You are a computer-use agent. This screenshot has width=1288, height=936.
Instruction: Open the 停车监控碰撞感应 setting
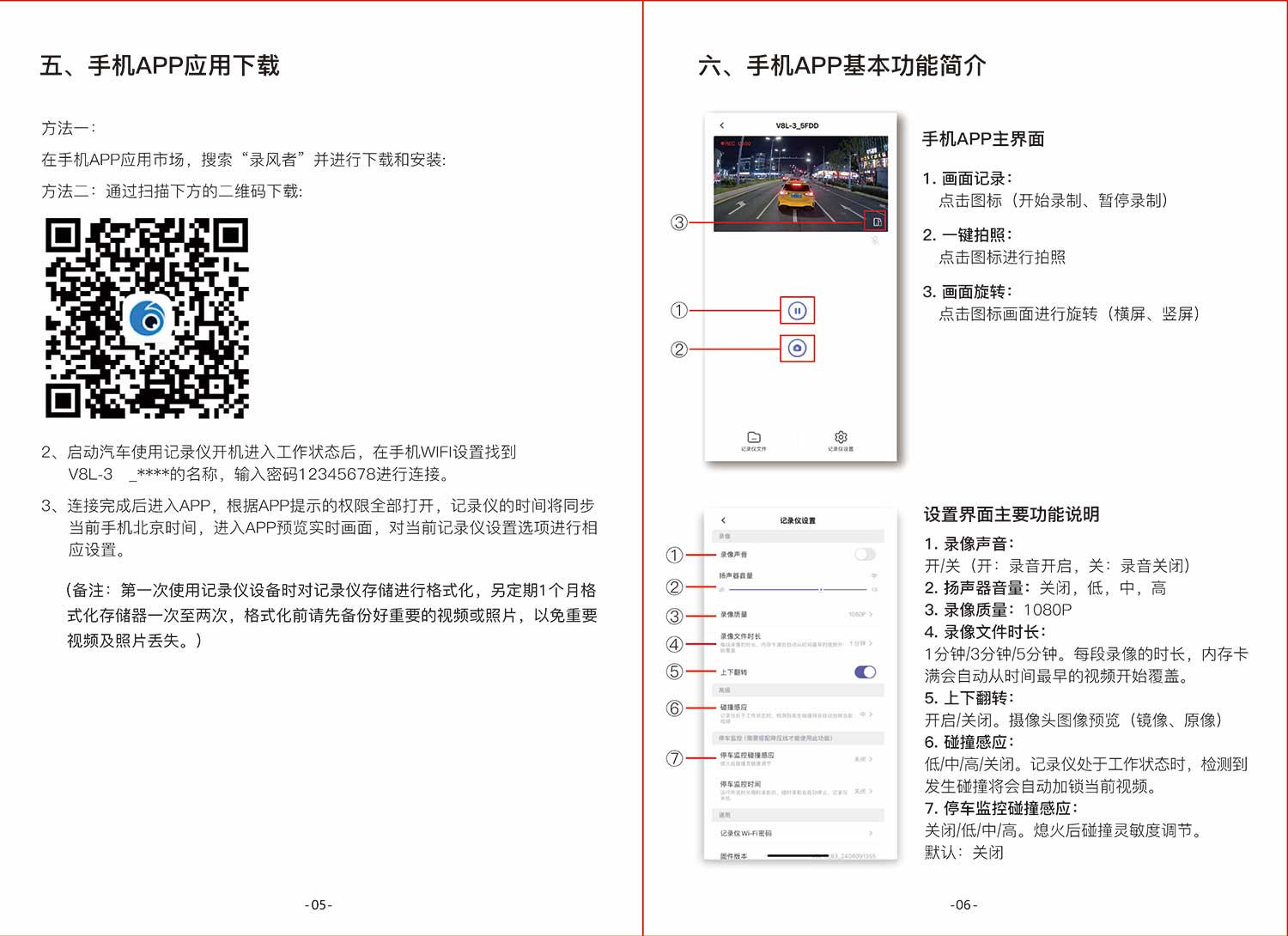pos(862,759)
